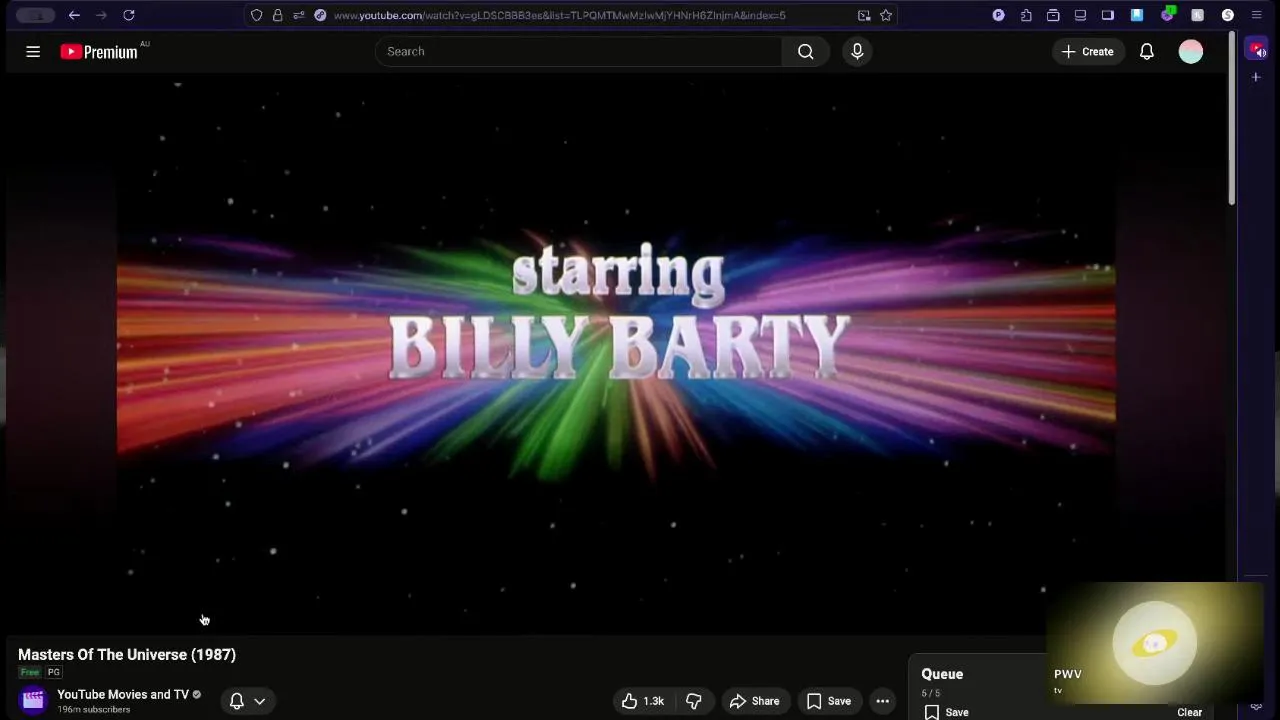Expand the notification preference dropdown chevron
1280x720 pixels.
click(260, 701)
